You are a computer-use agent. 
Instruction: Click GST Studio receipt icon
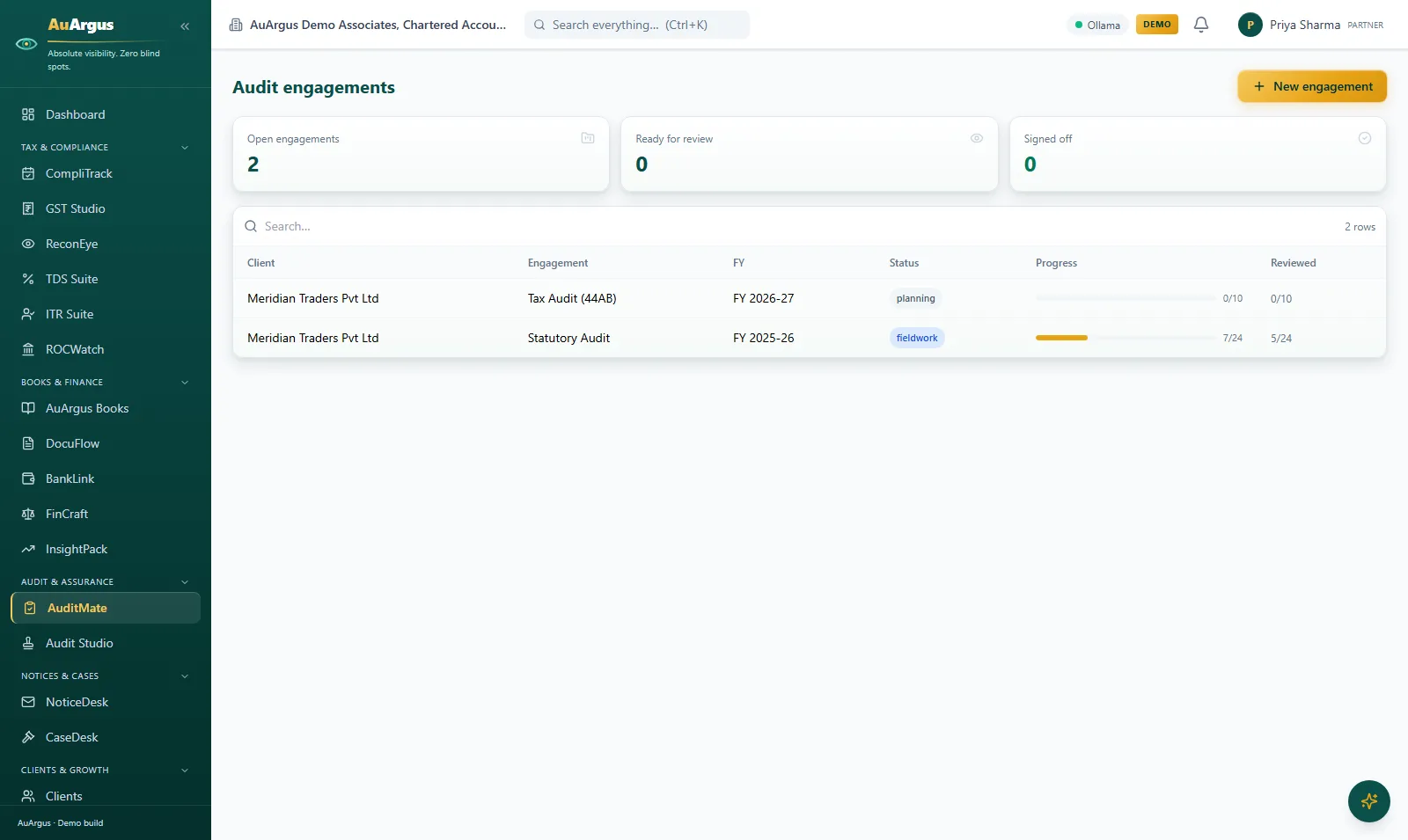tap(28, 208)
